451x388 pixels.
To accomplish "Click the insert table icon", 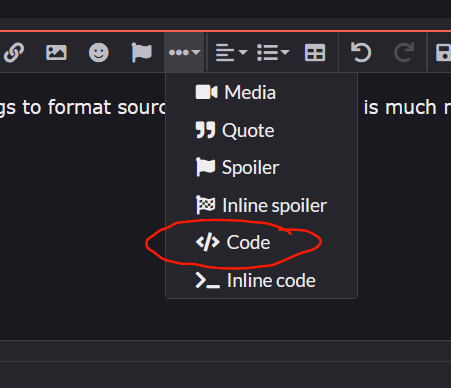I will tap(315, 52).
